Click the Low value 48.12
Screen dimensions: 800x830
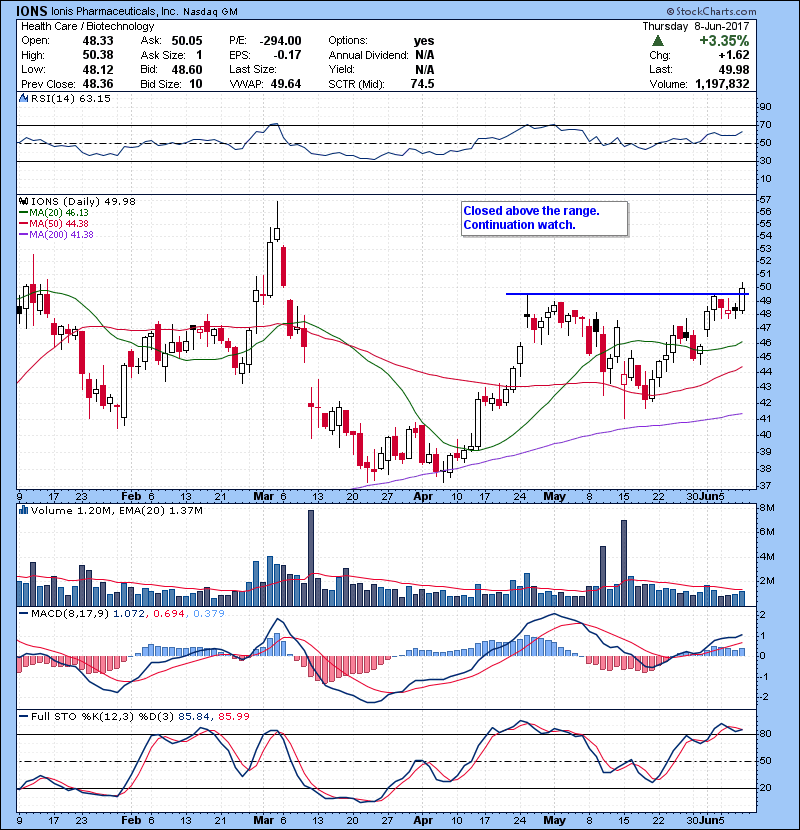click(x=97, y=69)
